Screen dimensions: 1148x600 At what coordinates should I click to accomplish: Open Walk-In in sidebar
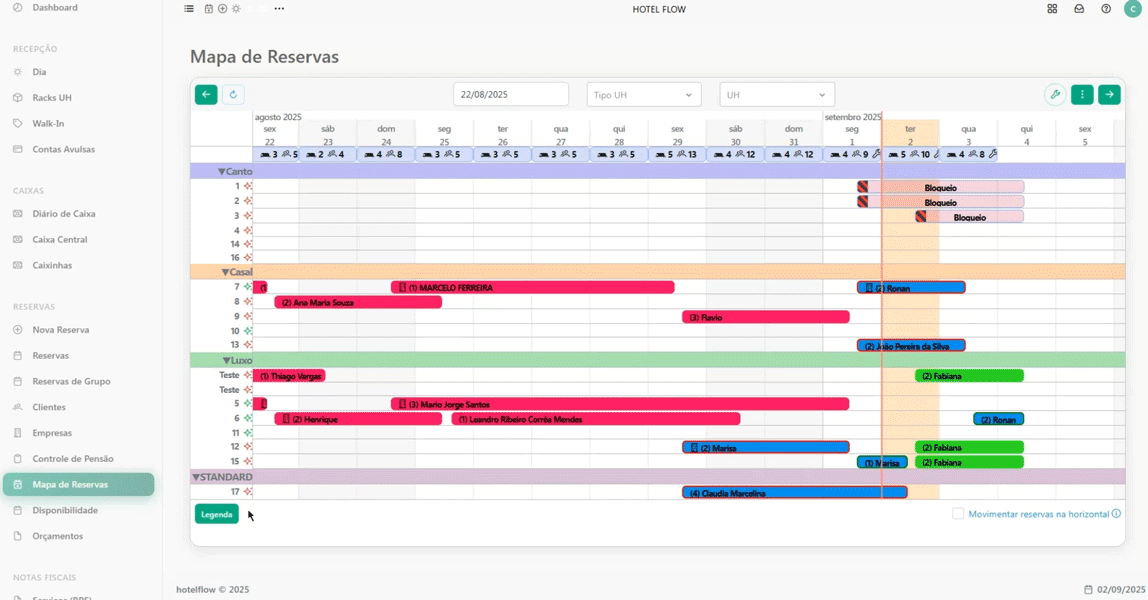[48, 124]
